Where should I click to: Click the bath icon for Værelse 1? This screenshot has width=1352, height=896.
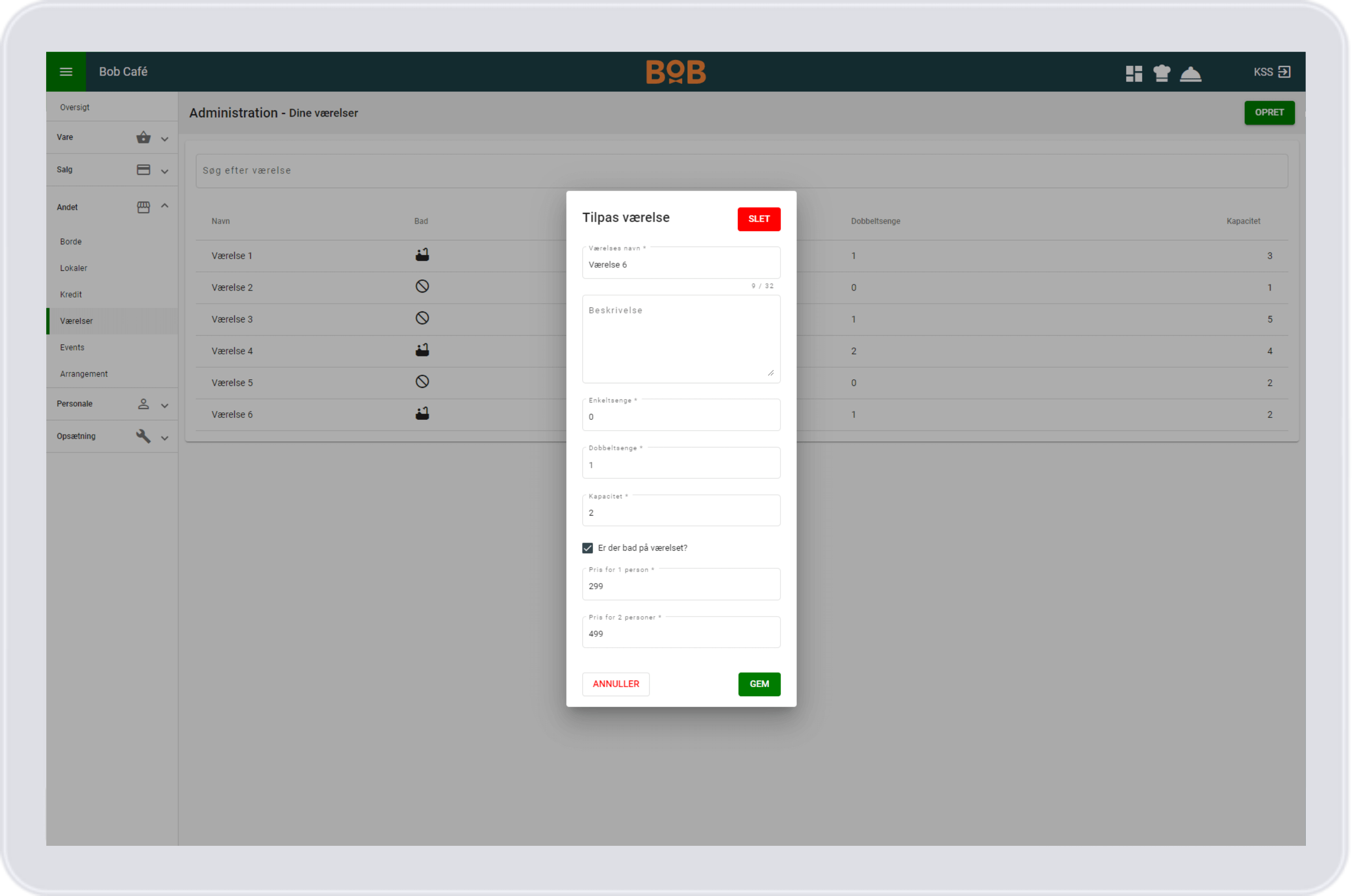click(422, 255)
